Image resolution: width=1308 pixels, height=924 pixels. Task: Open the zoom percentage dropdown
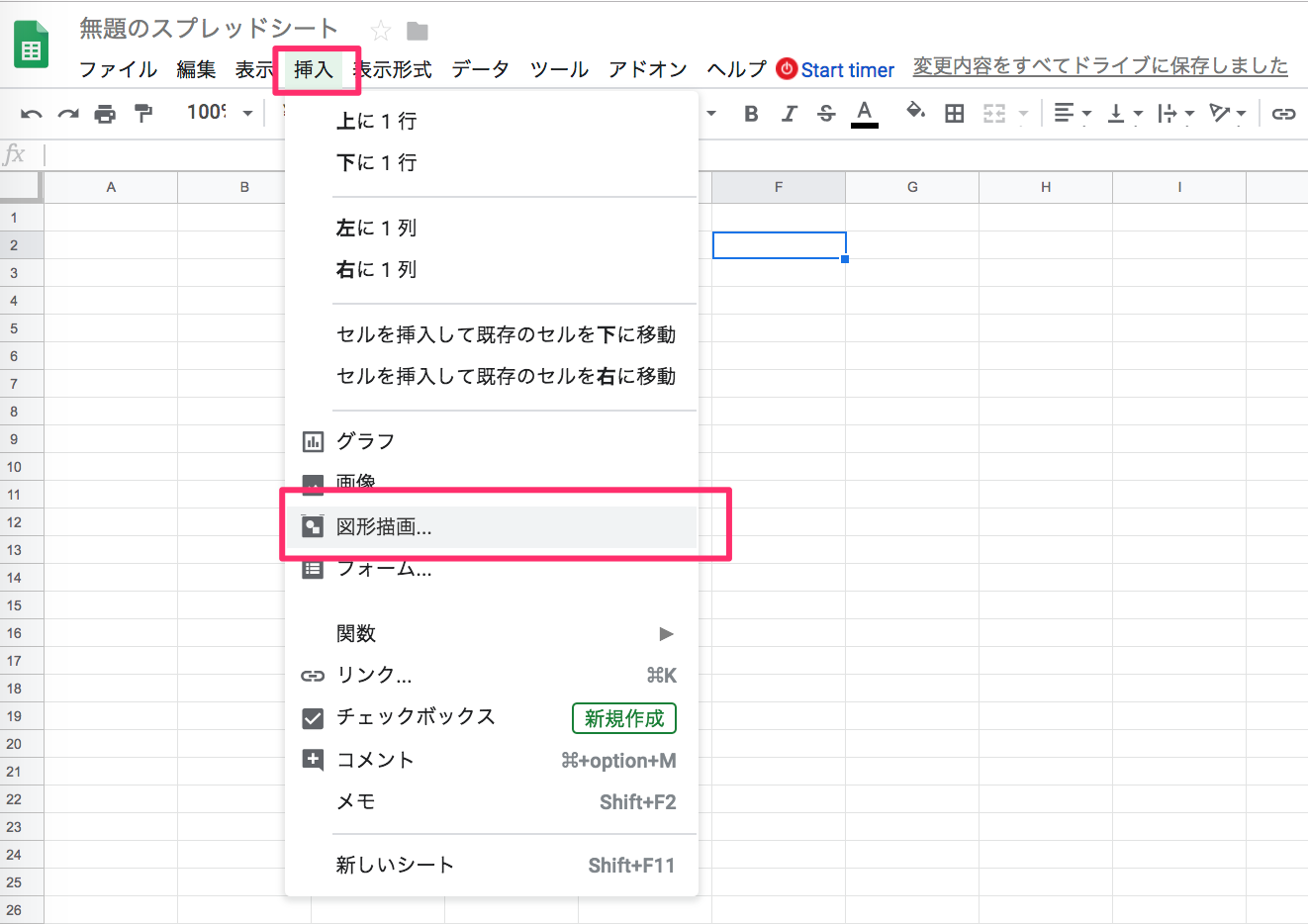tap(220, 113)
